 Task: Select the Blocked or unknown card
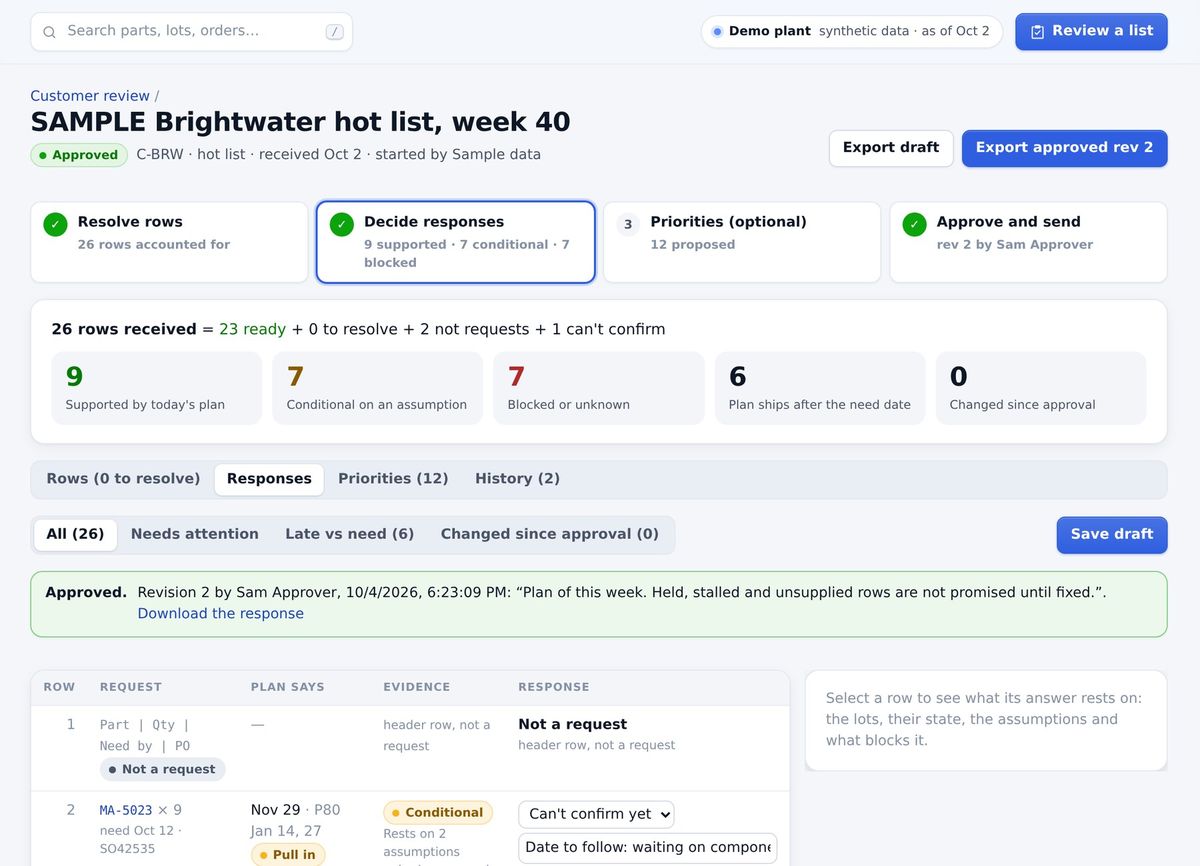(x=599, y=388)
